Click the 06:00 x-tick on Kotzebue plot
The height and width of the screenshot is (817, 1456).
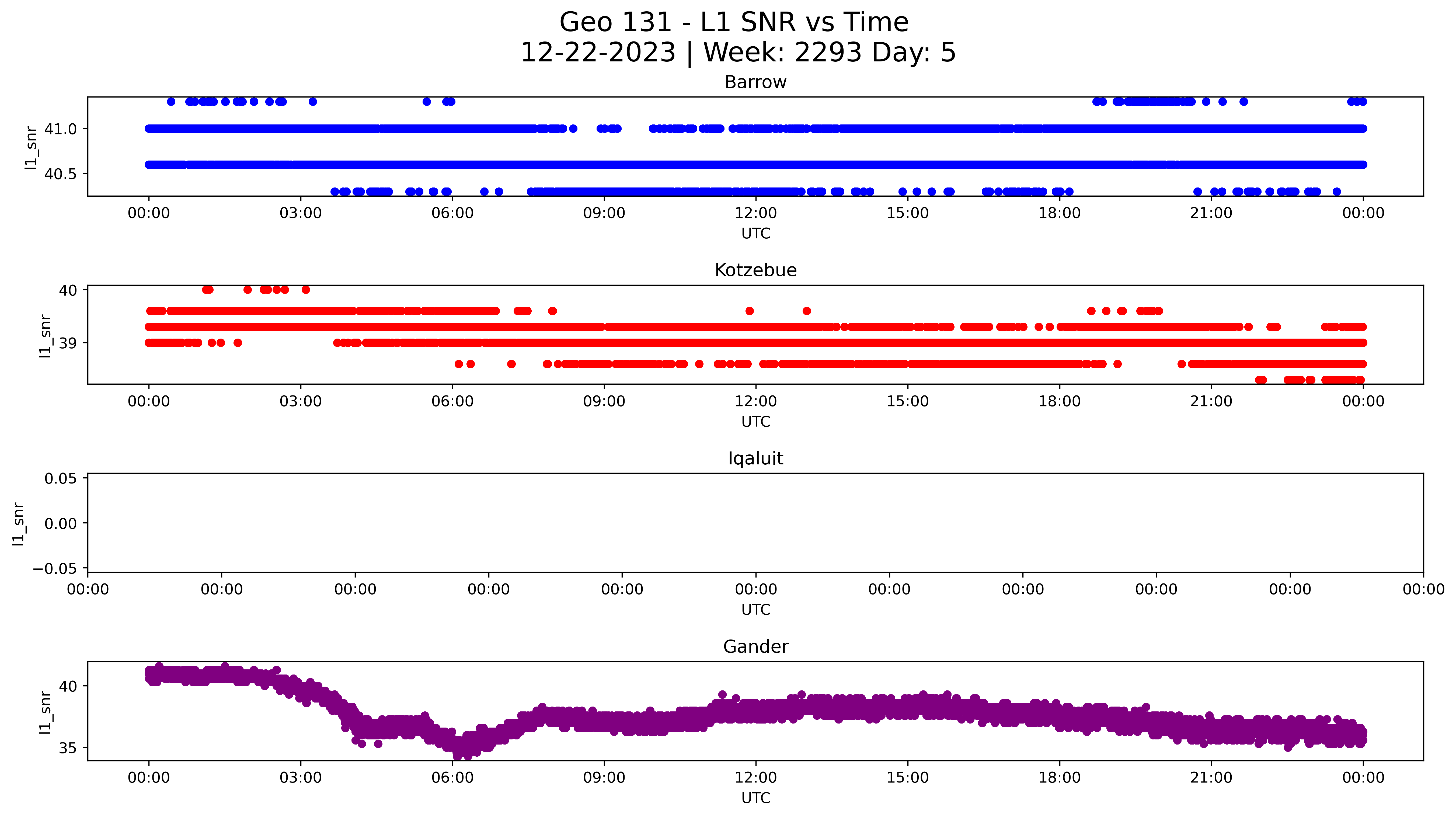[x=452, y=402]
